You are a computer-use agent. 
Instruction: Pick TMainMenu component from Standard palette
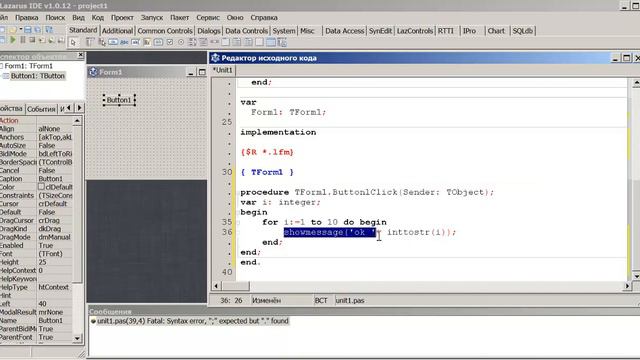(x=90, y=42)
